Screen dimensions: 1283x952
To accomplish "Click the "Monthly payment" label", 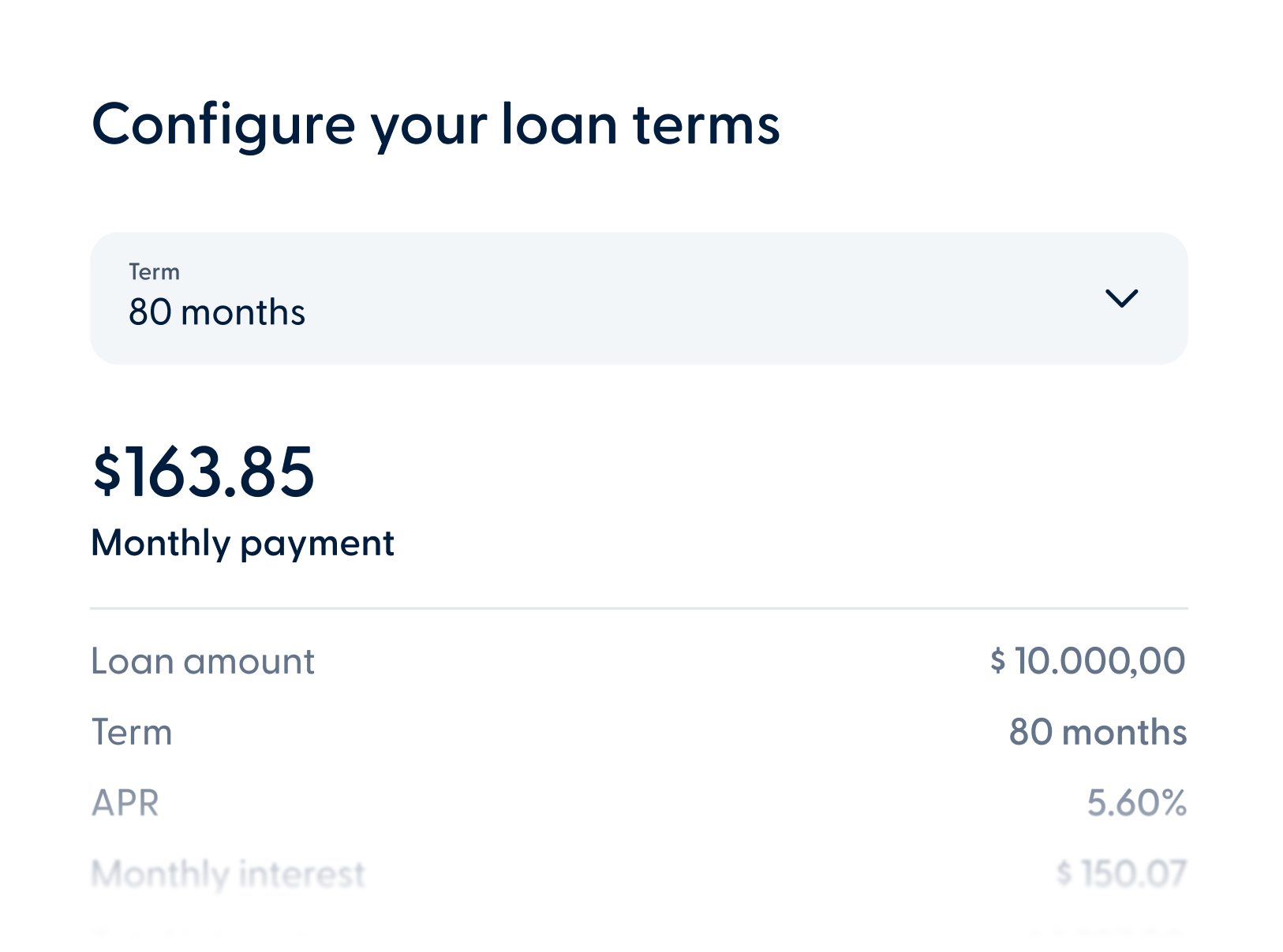I will (x=242, y=543).
